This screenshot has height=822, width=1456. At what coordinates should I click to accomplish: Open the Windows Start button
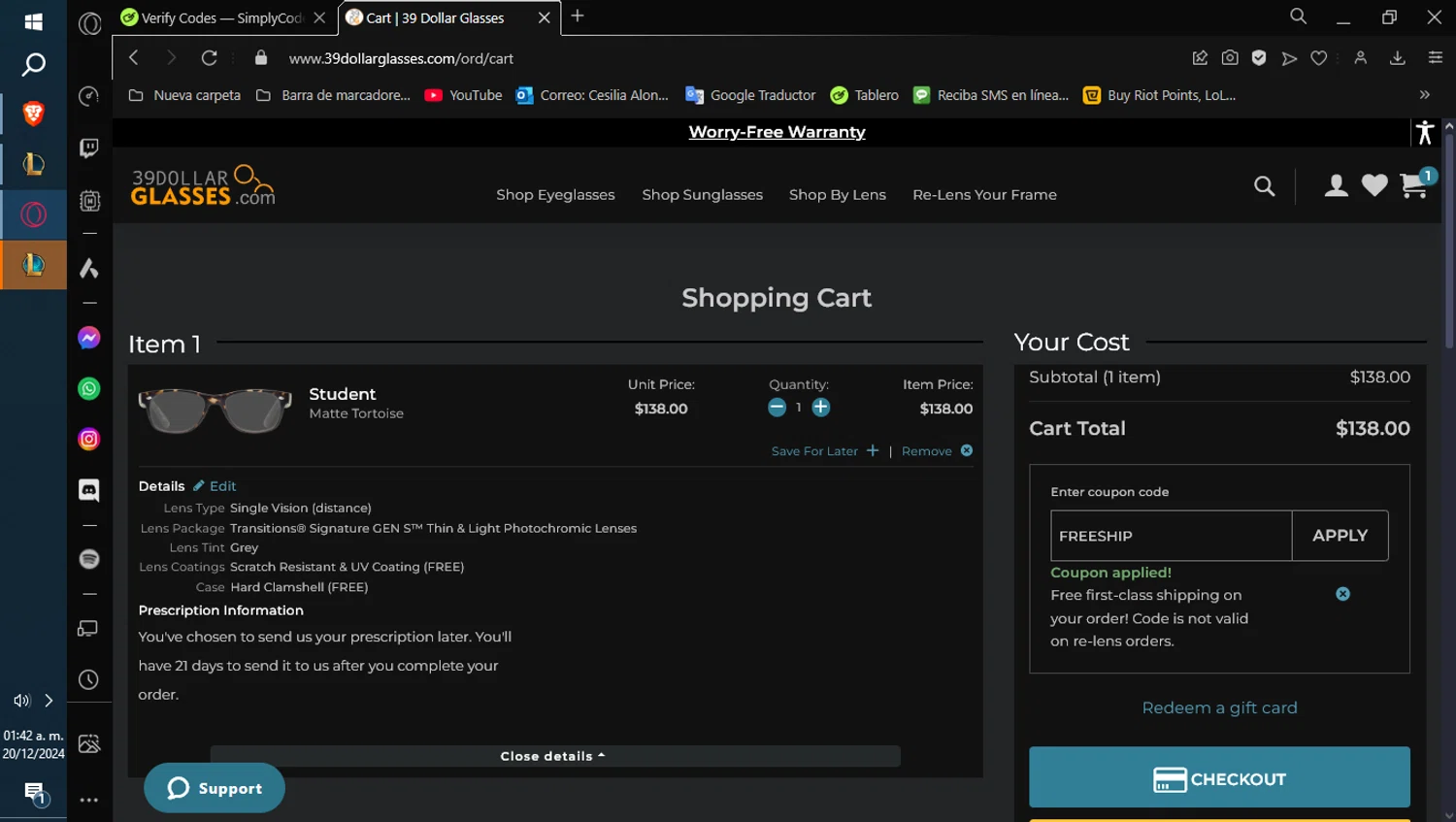tap(33, 21)
